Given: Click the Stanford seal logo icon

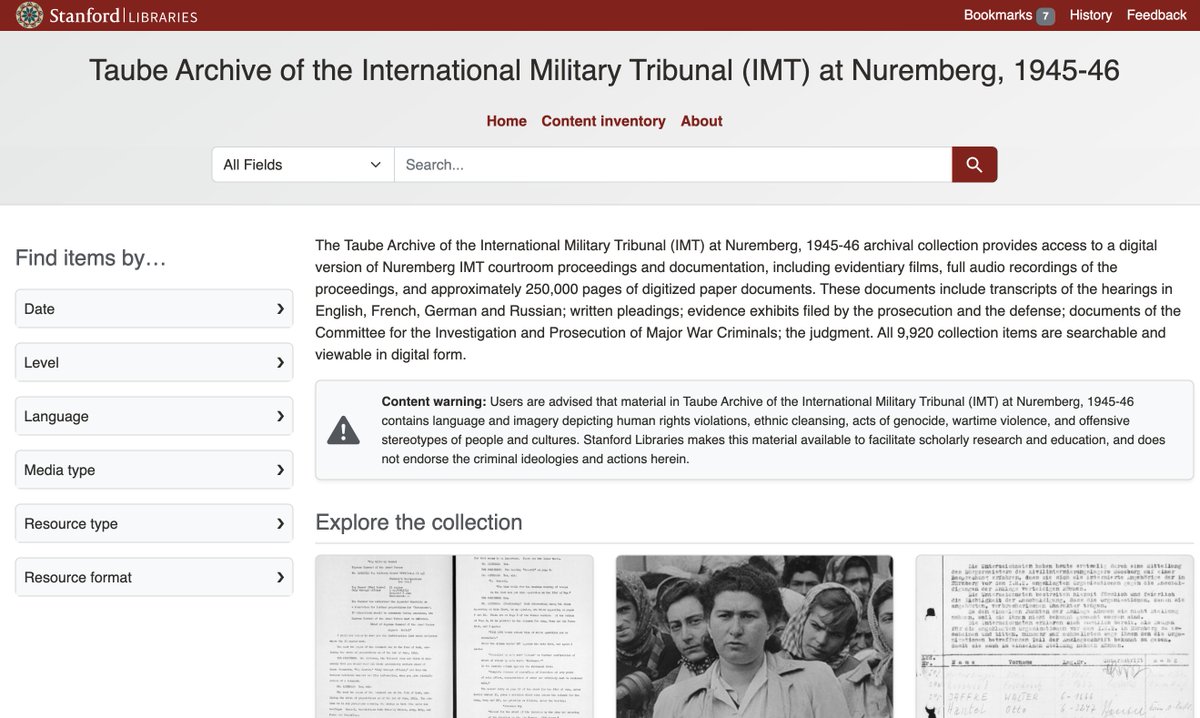Looking at the screenshot, I should coord(30,15).
